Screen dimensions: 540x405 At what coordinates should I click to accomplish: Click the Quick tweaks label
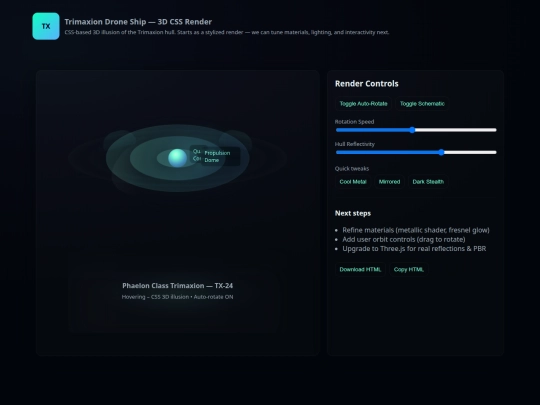click(352, 168)
